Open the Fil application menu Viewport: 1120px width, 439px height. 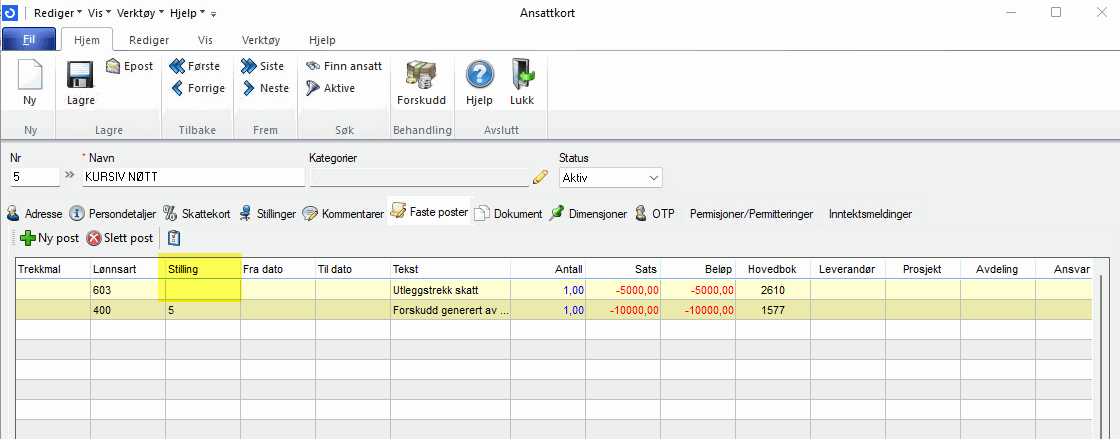(29, 40)
